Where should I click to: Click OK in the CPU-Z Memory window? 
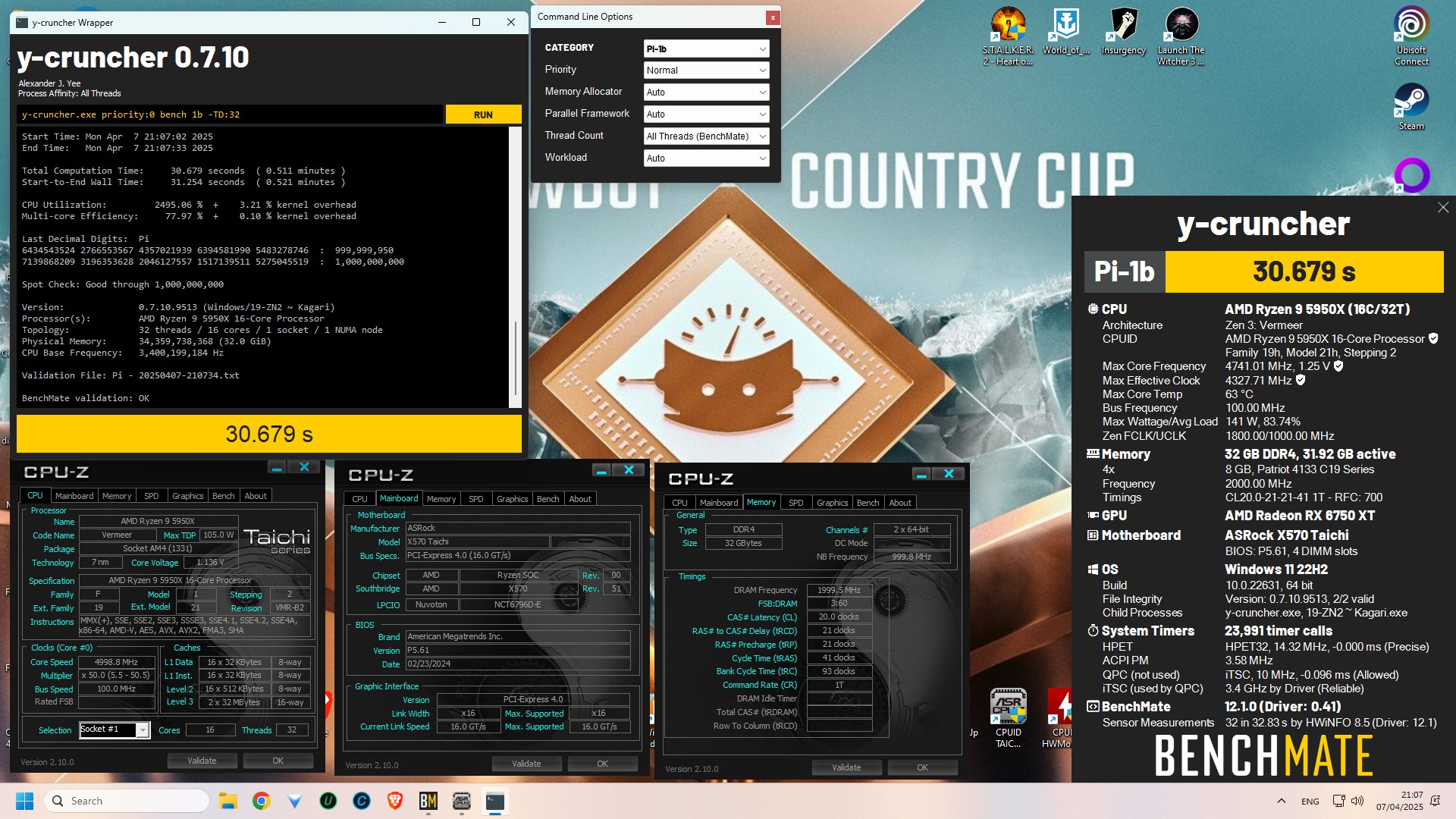pyautogui.click(x=923, y=767)
